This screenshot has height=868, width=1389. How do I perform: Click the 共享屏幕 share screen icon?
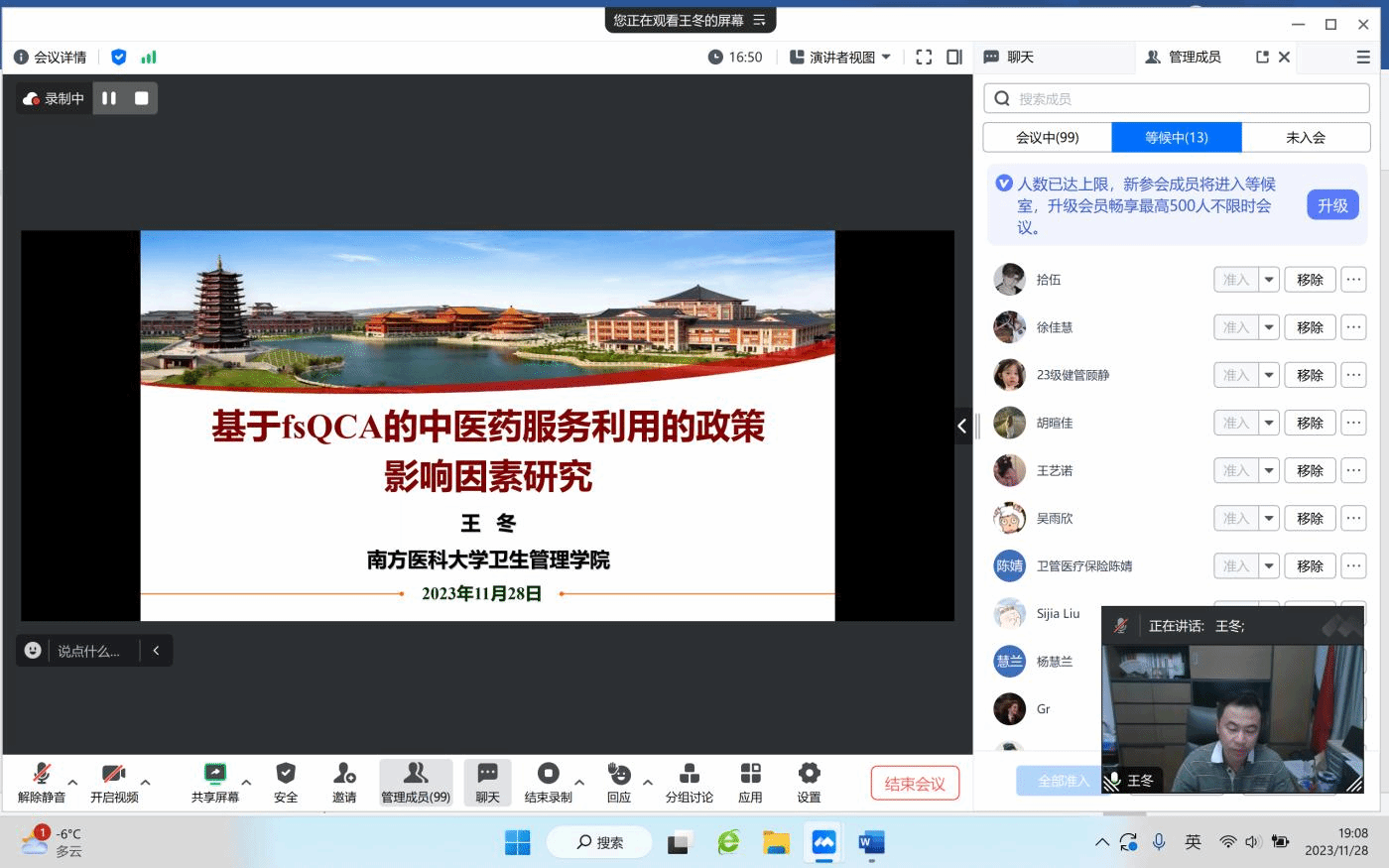coord(214,775)
